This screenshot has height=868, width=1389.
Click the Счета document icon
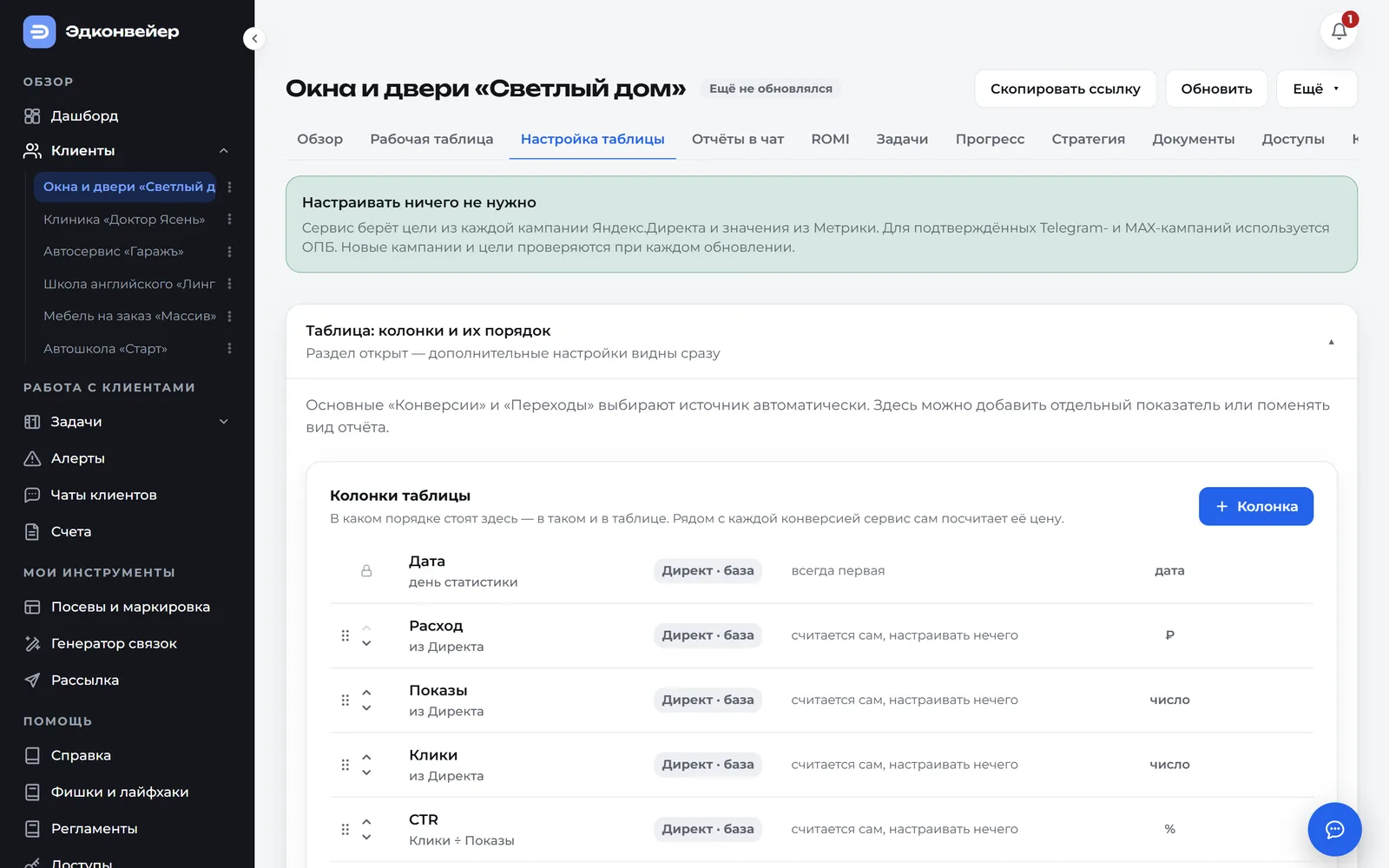coord(32,531)
